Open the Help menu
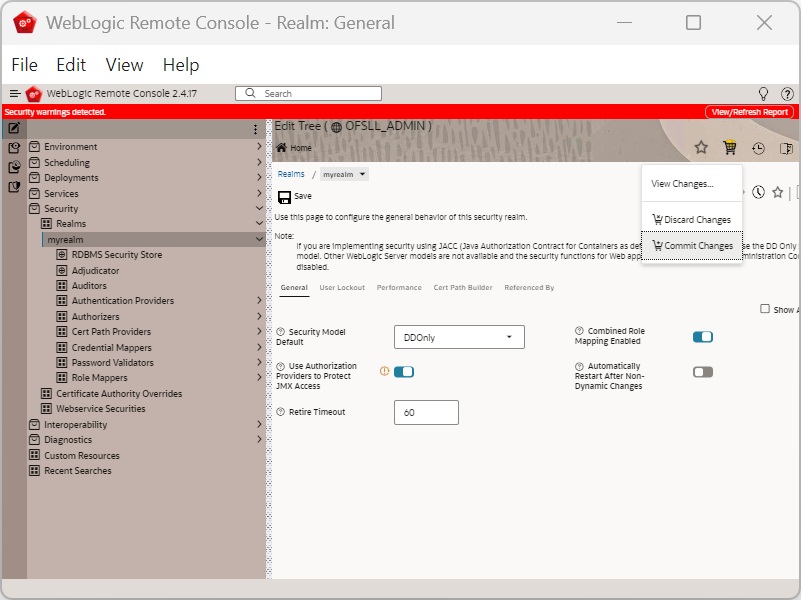Screen dimensions: 803x602 181,65
